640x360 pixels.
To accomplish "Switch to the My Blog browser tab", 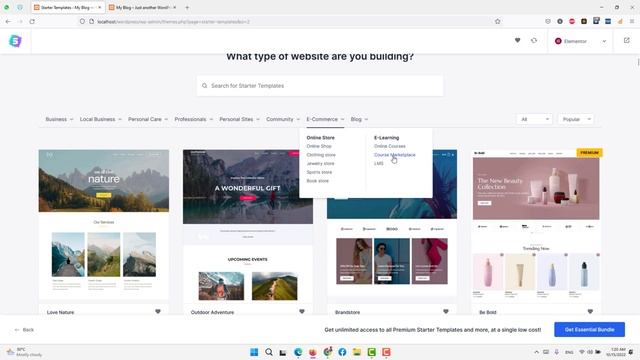I will (142, 7).
